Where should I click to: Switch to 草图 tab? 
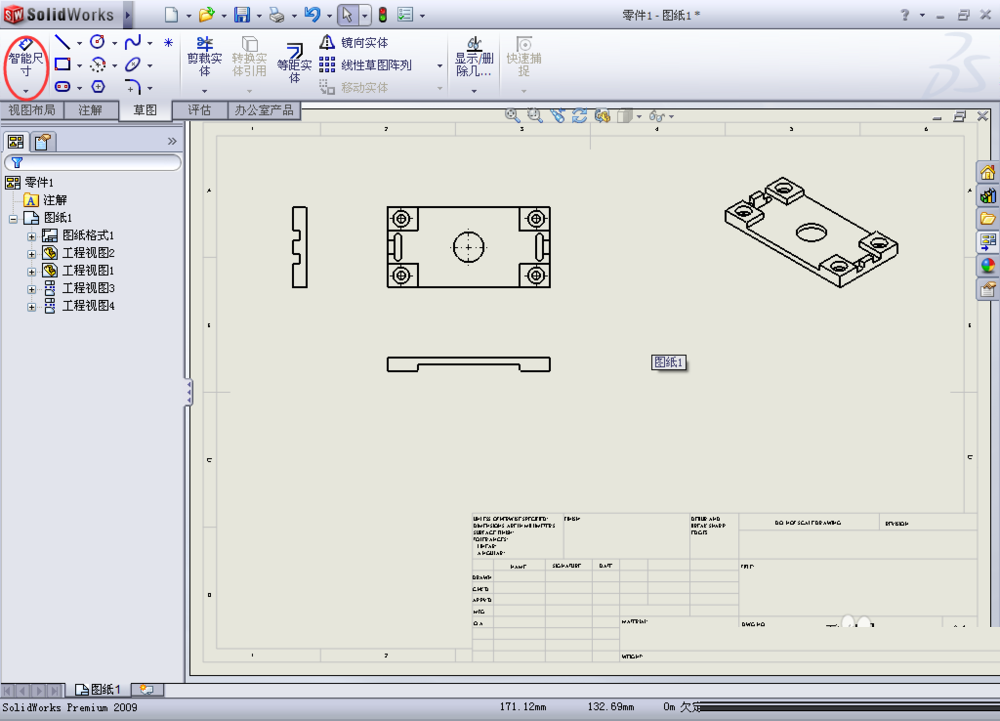point(145,110)
